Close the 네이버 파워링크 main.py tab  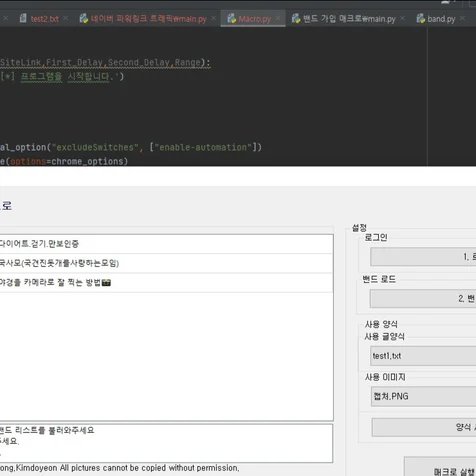[x=213, y=18]
